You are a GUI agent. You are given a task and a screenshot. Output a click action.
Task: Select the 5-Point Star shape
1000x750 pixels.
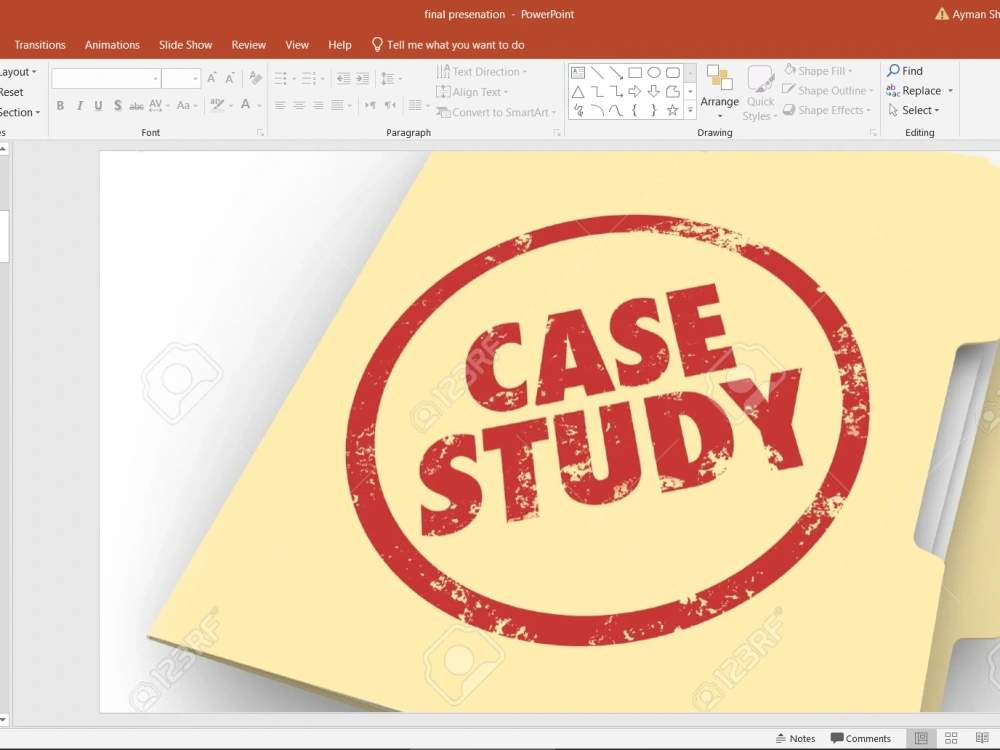672,110
